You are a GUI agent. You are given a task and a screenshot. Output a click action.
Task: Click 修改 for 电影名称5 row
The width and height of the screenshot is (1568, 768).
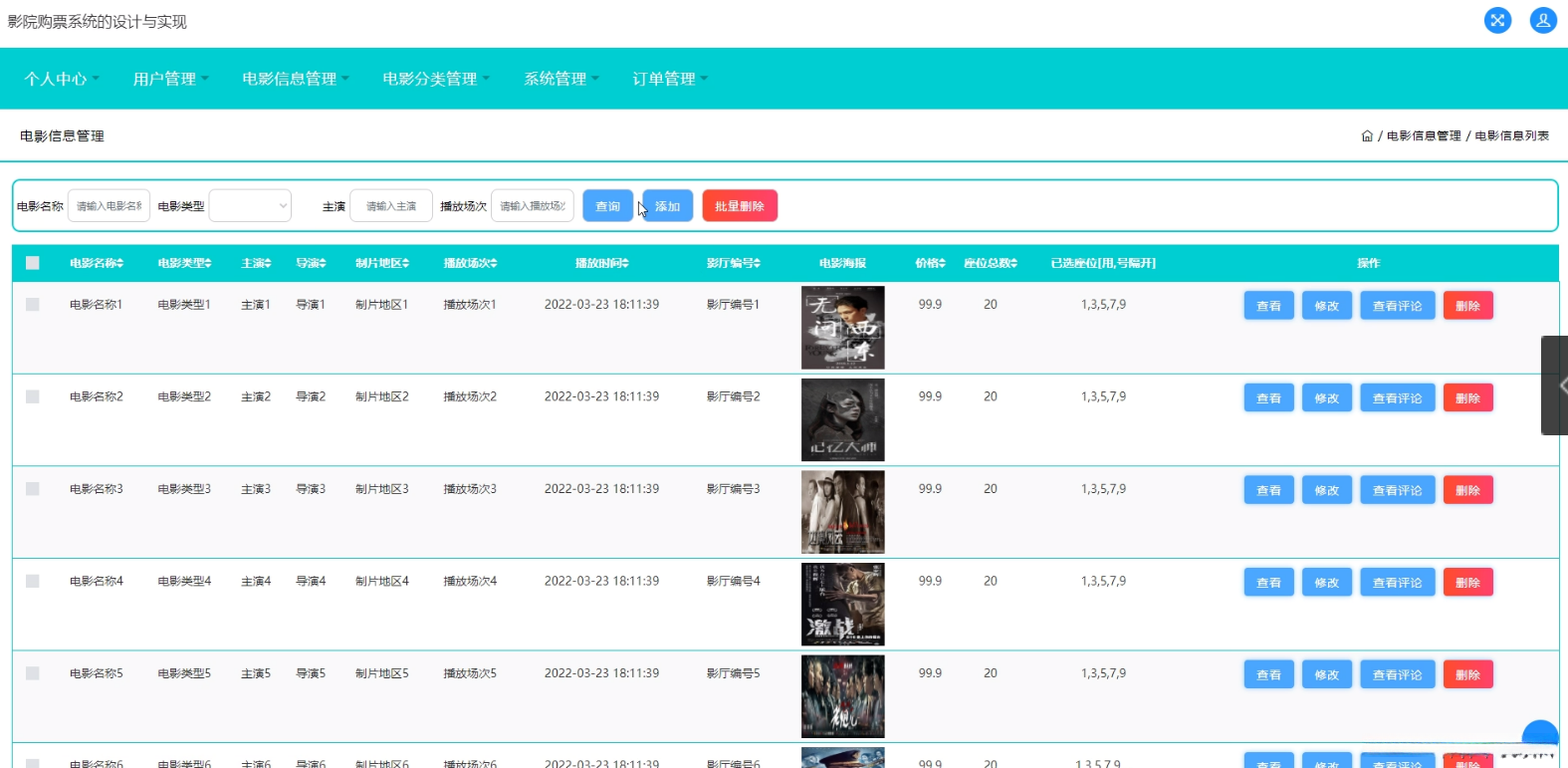click(1327, 674)
